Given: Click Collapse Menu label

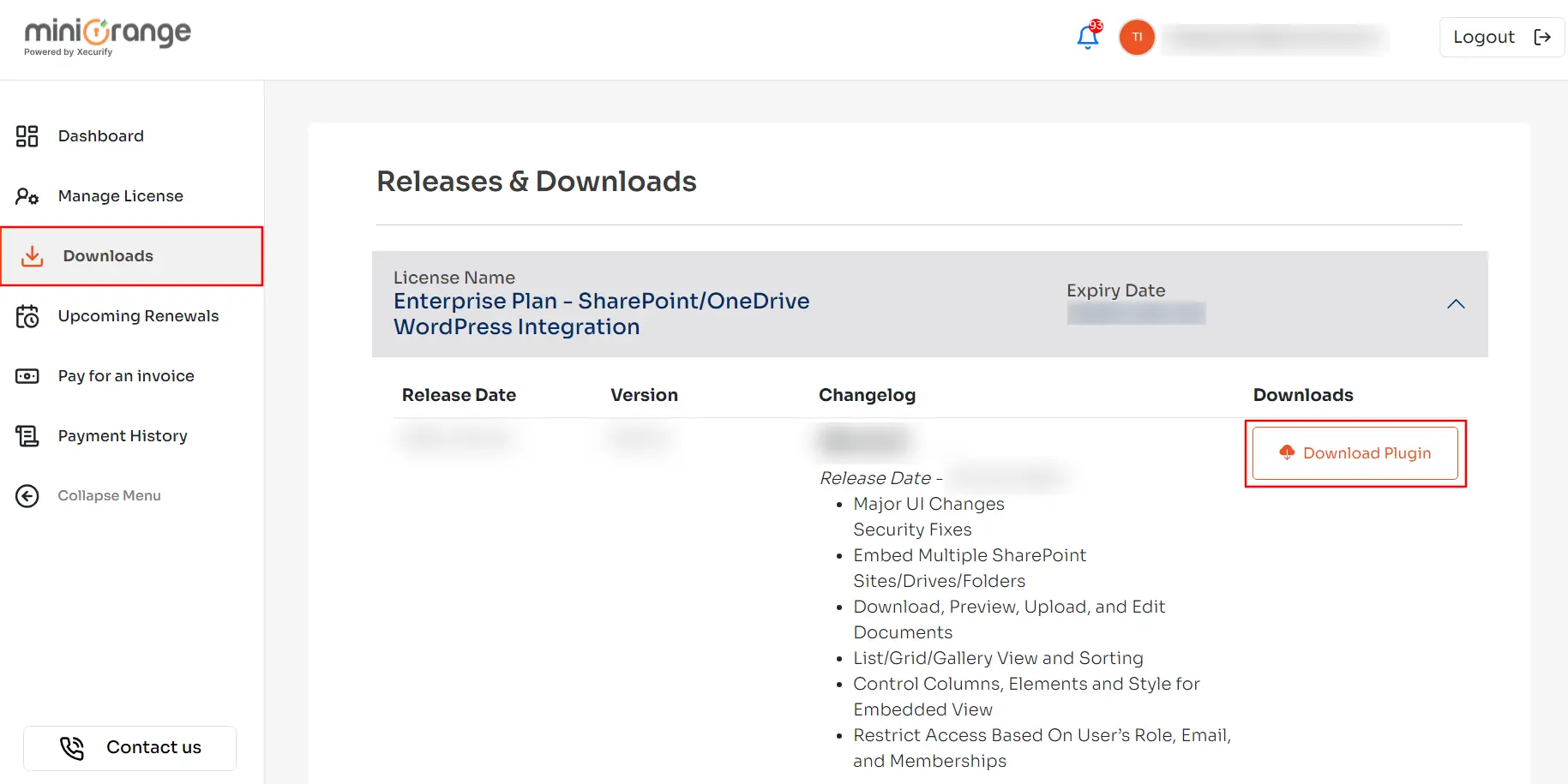Looking at the screenshot, I should coord(110,496).
